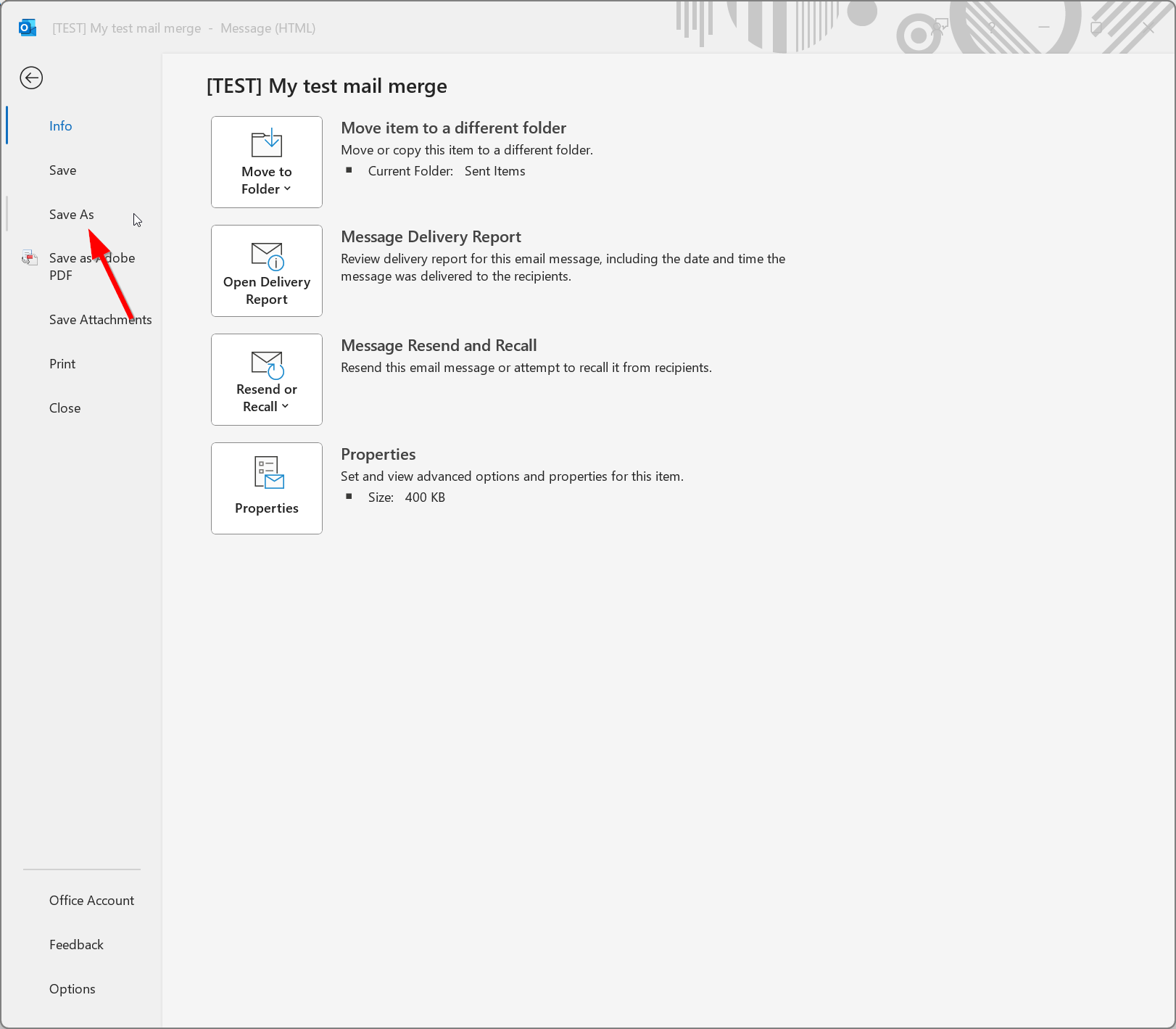Select the Info tab
1176x1029 pixels.
click(x=61, y=126)
